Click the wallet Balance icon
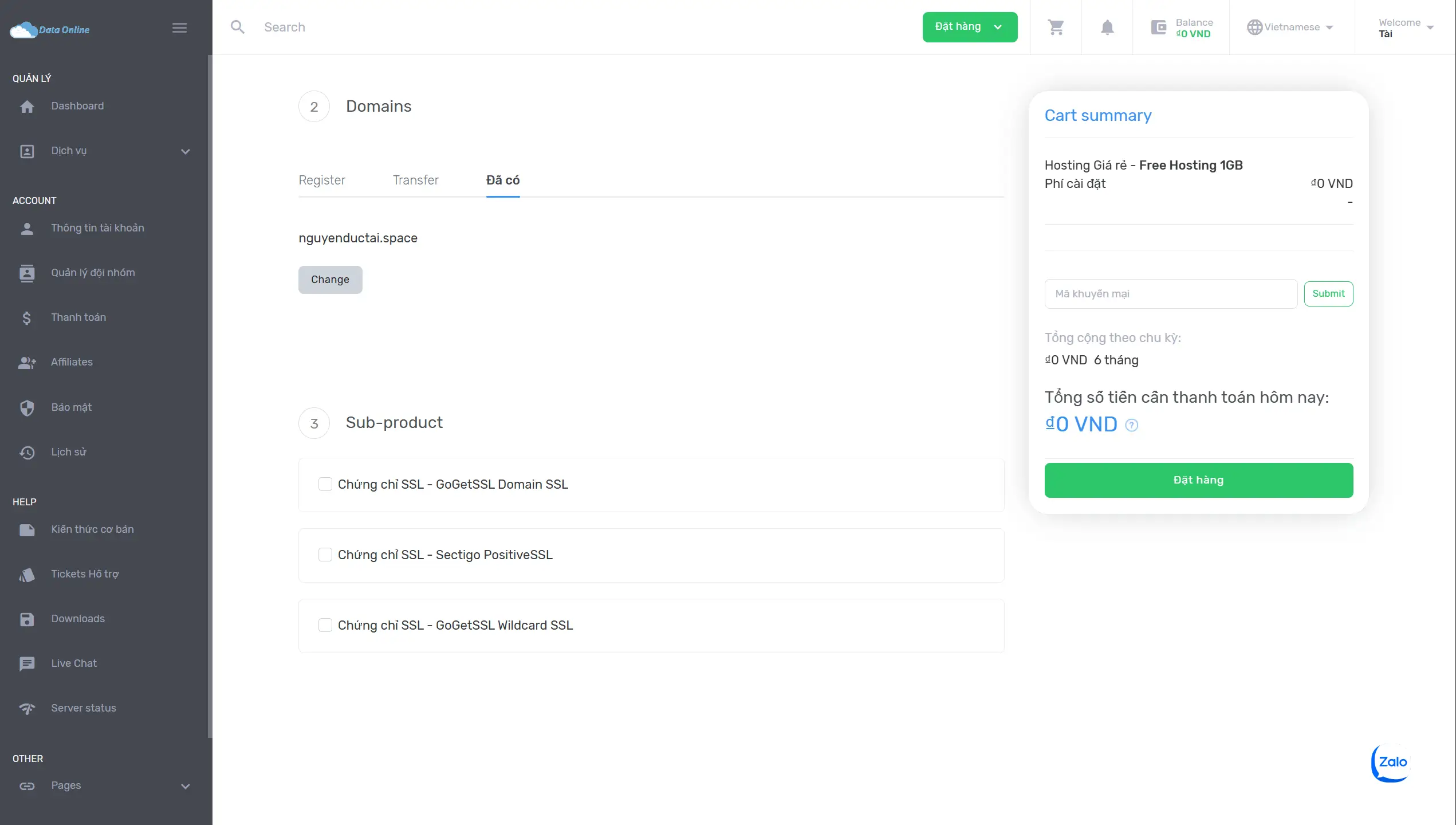The image size is (1456, 825). click(1158, 27)
